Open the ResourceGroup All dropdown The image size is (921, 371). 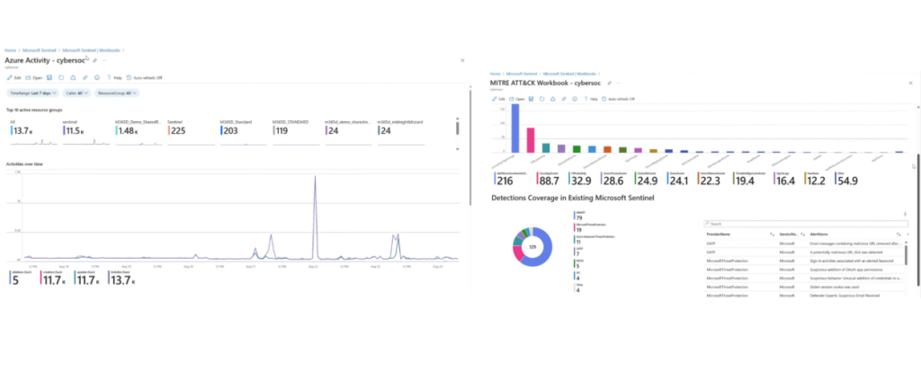click(117, 93)
